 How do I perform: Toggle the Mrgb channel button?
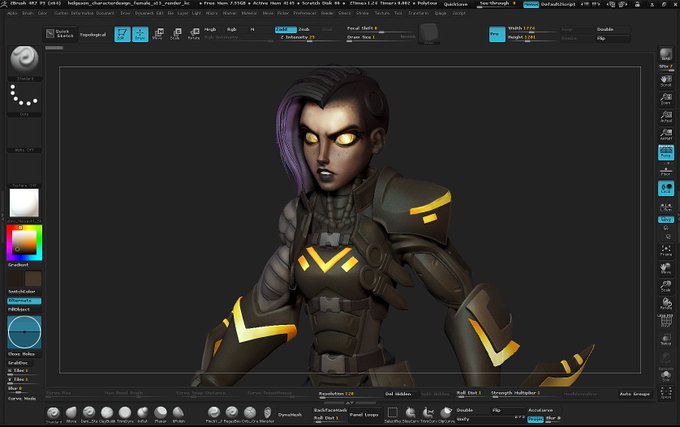click(x=210, y=29)
